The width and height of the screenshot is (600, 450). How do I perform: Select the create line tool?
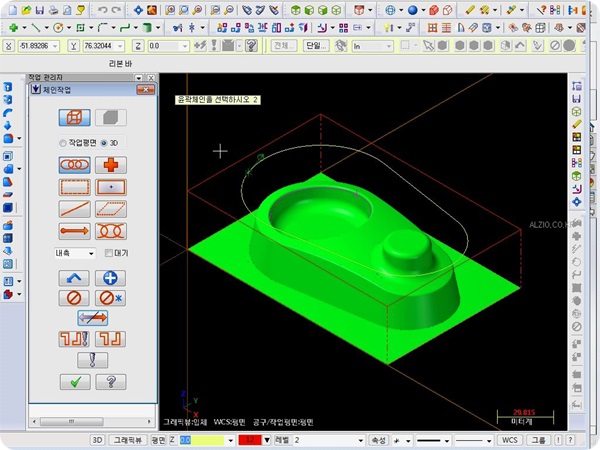[x=36, y=28]
